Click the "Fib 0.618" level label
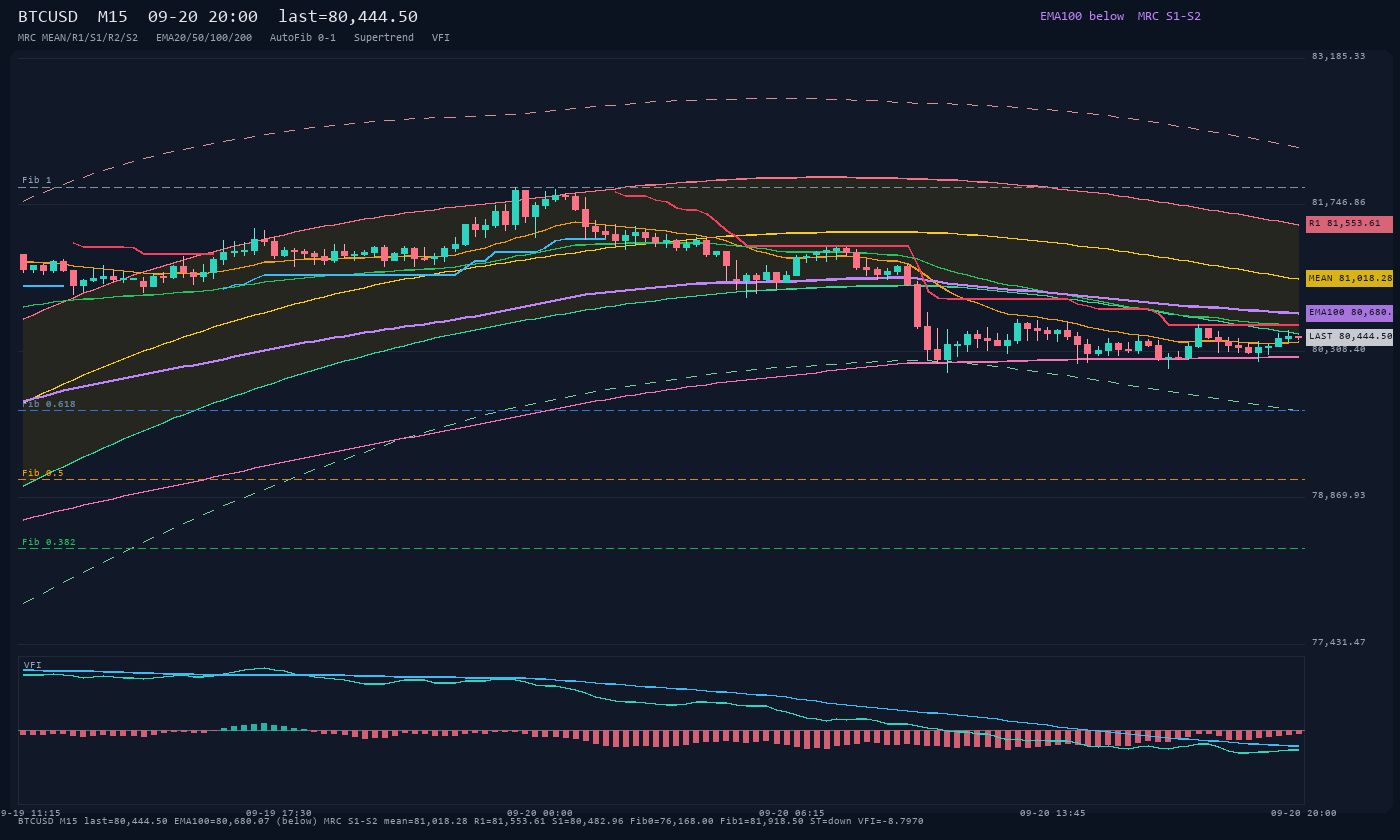This screenshot has width=1400, height=840. [x=49, y=404]
